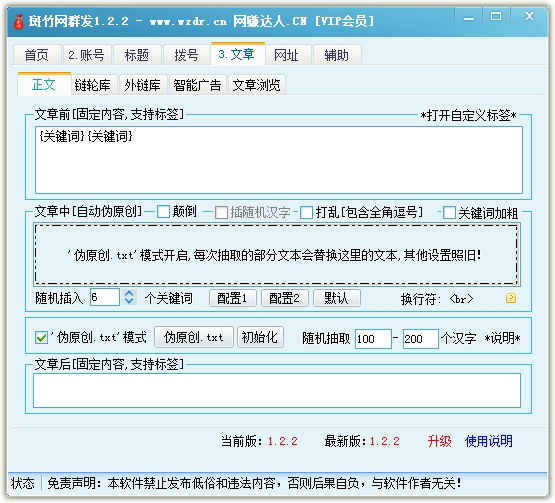Open the 首页 tab
The image size is (555, 503).
tap(36, 55)
